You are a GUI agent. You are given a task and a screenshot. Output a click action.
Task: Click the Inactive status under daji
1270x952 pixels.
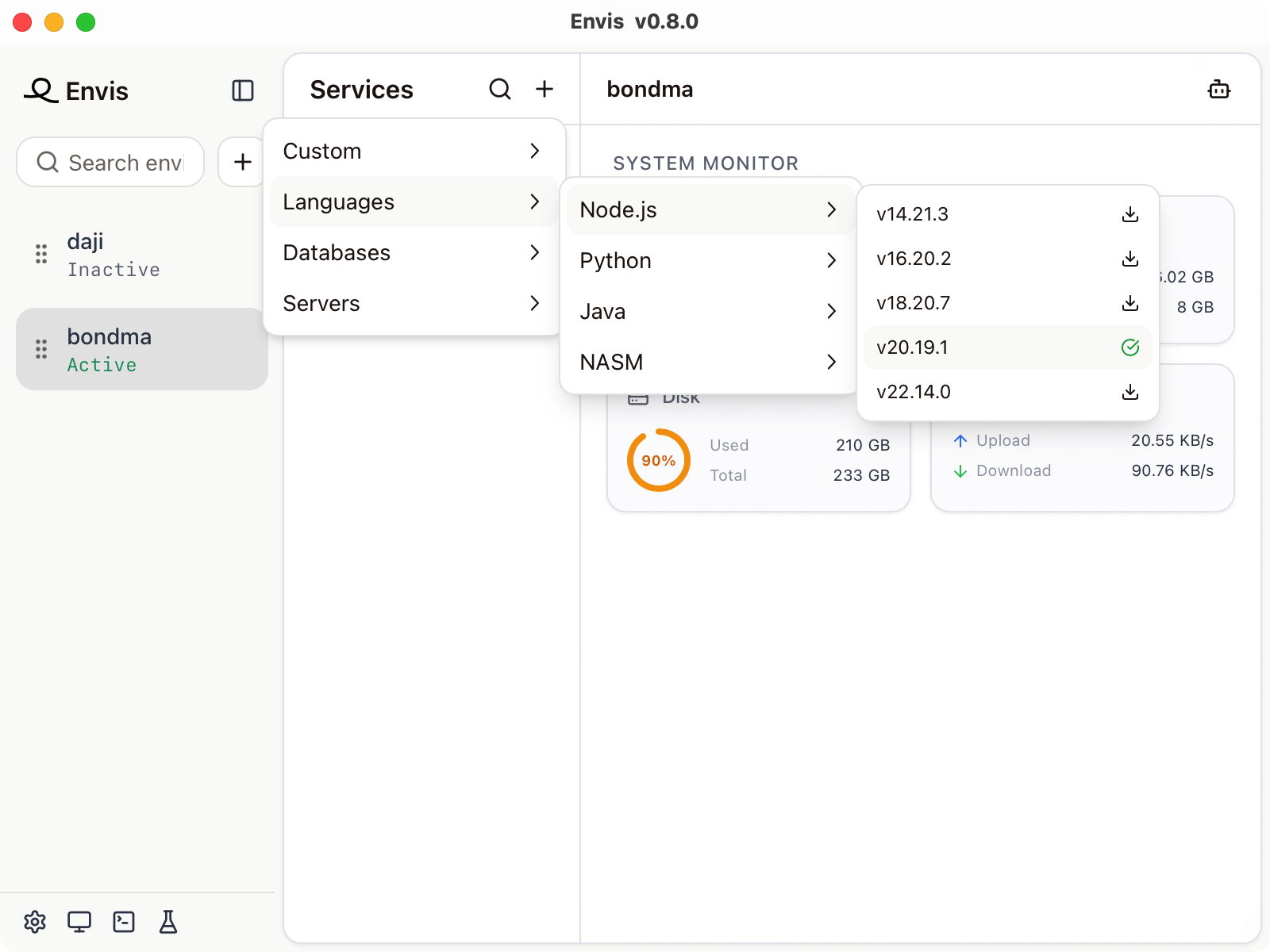pyautogui.click(x=114, y=270)
